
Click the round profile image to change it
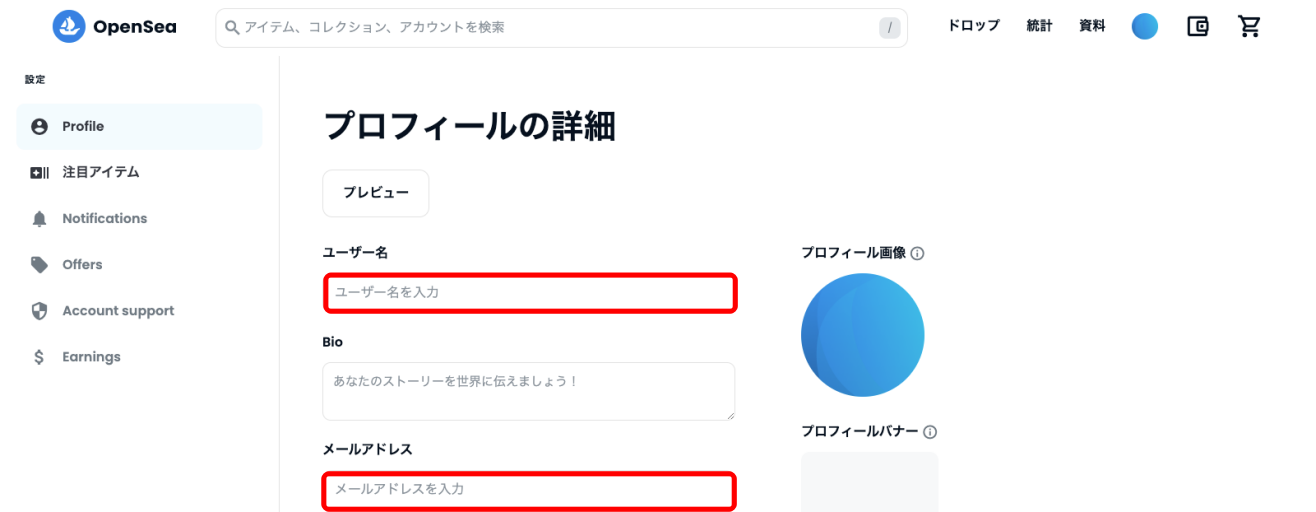point(863,335)
